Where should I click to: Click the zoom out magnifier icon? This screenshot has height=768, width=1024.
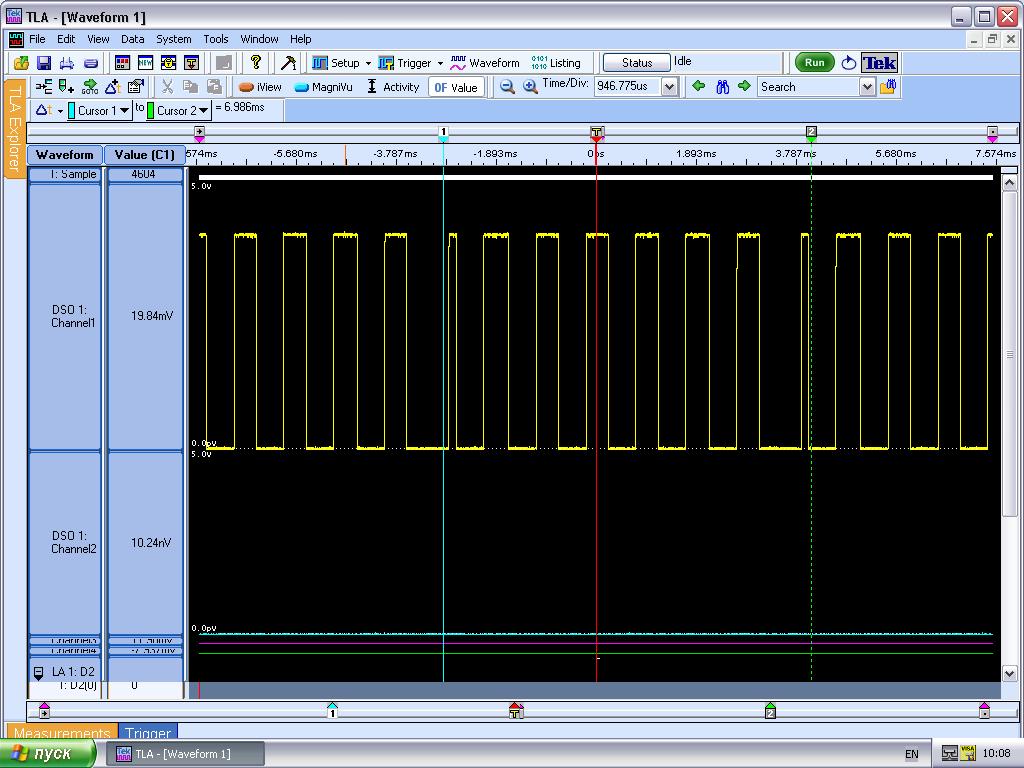pyautogui.click(x=507, y=87)
